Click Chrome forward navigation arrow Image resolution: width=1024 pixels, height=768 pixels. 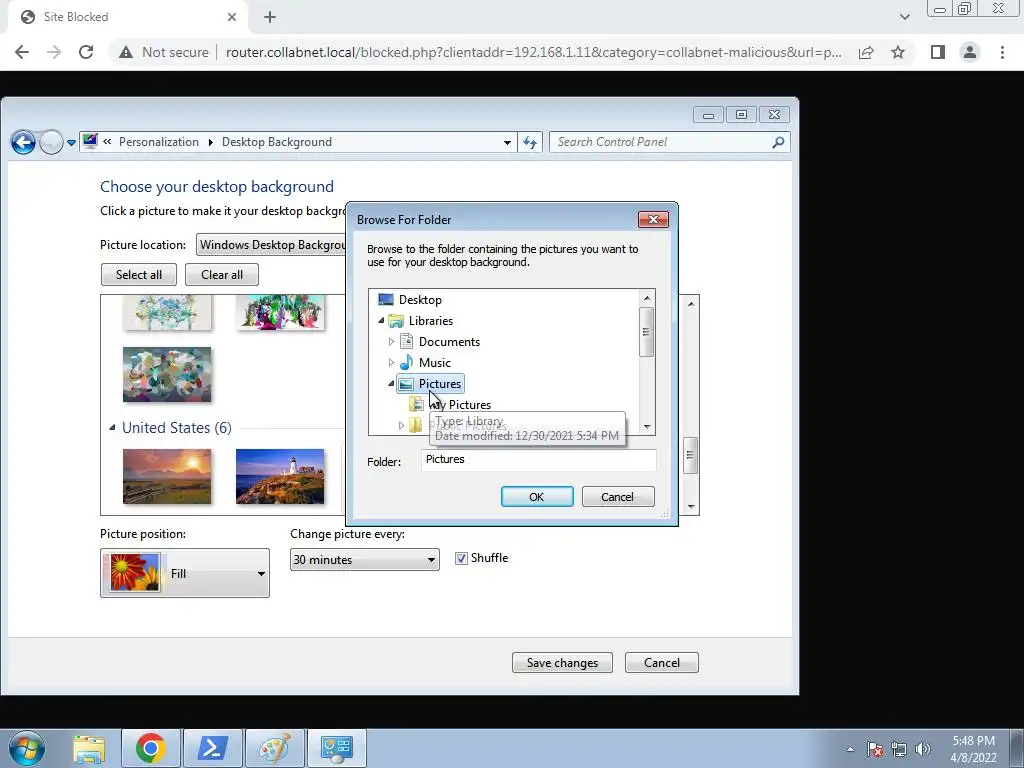click(x=54, y=52)
